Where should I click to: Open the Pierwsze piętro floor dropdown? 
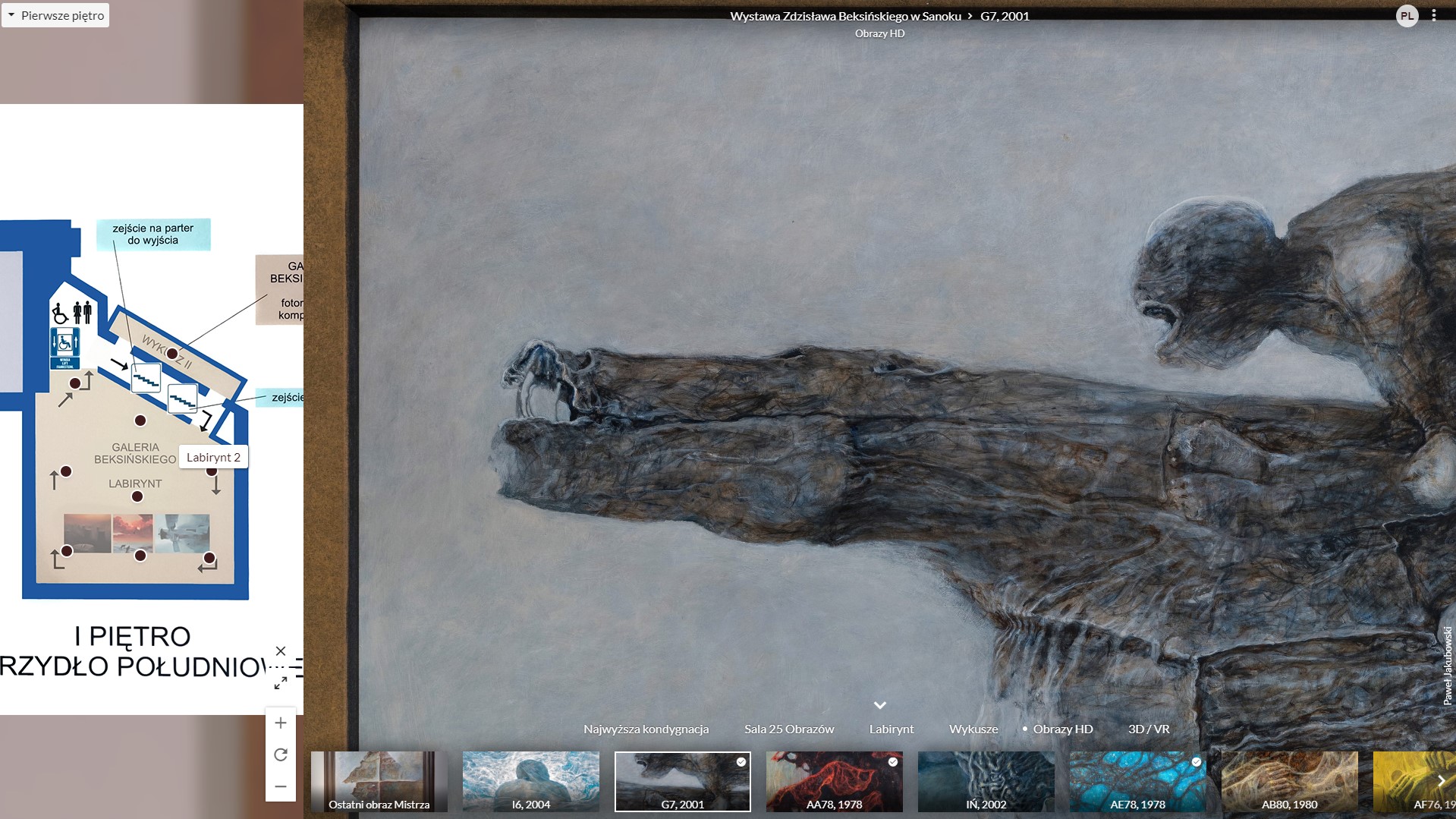pyautogui.click(x=55, y=15)
